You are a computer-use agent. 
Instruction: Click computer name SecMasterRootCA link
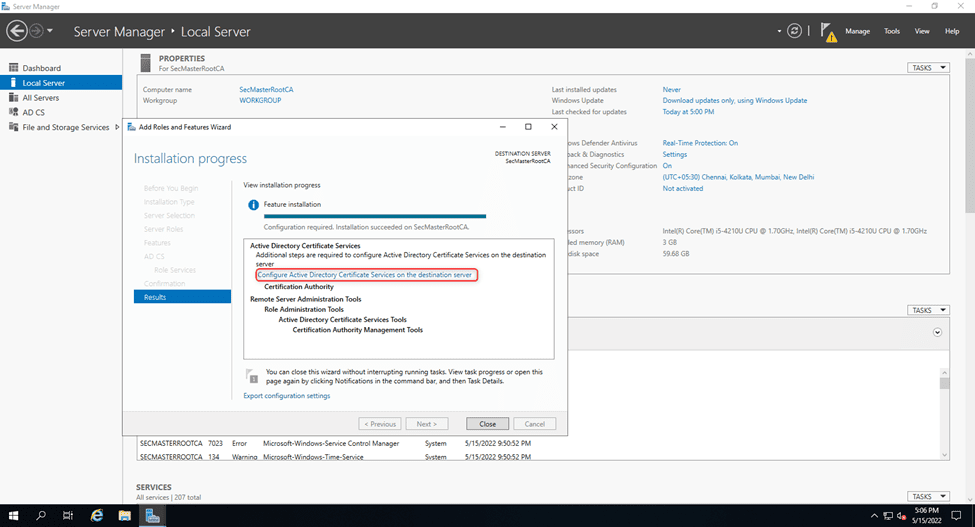tap(266, 89)
